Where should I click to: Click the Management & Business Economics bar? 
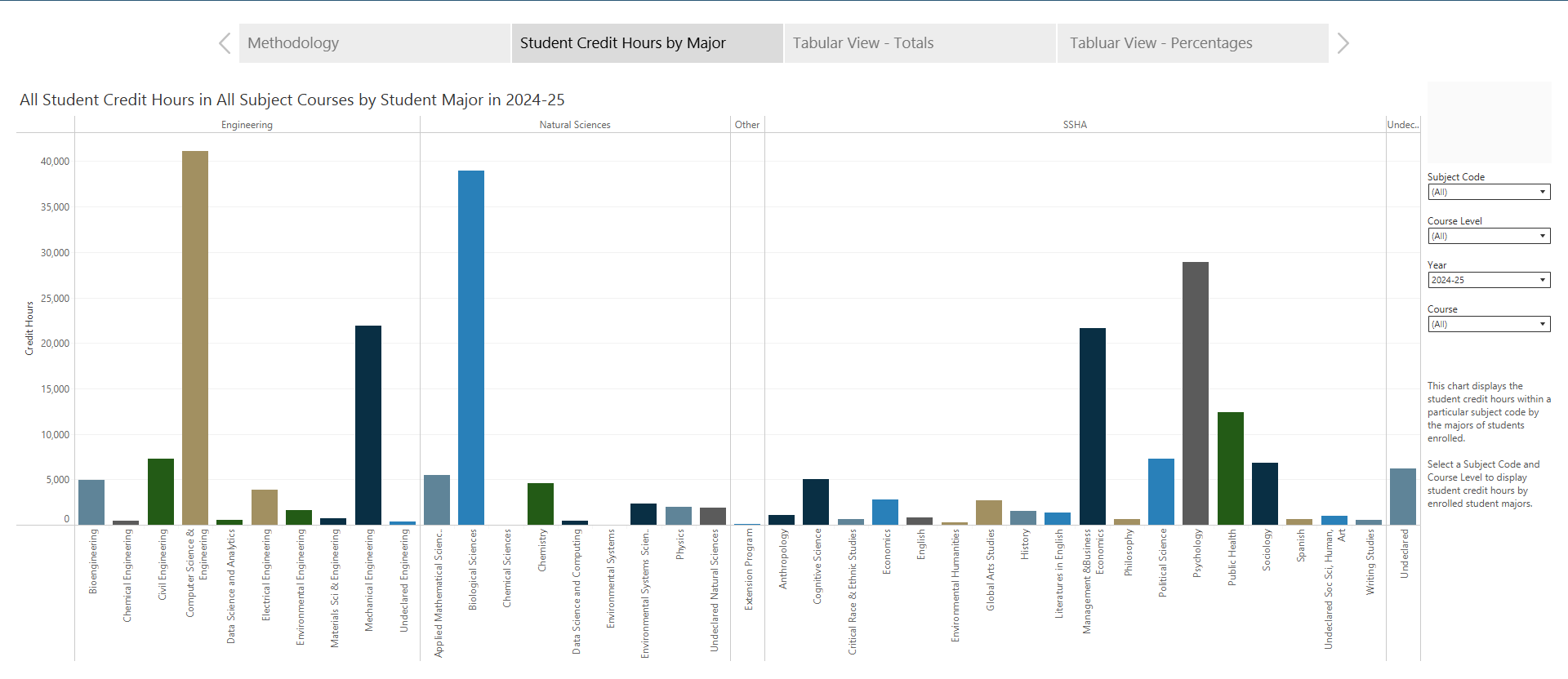pos(1092,426)
